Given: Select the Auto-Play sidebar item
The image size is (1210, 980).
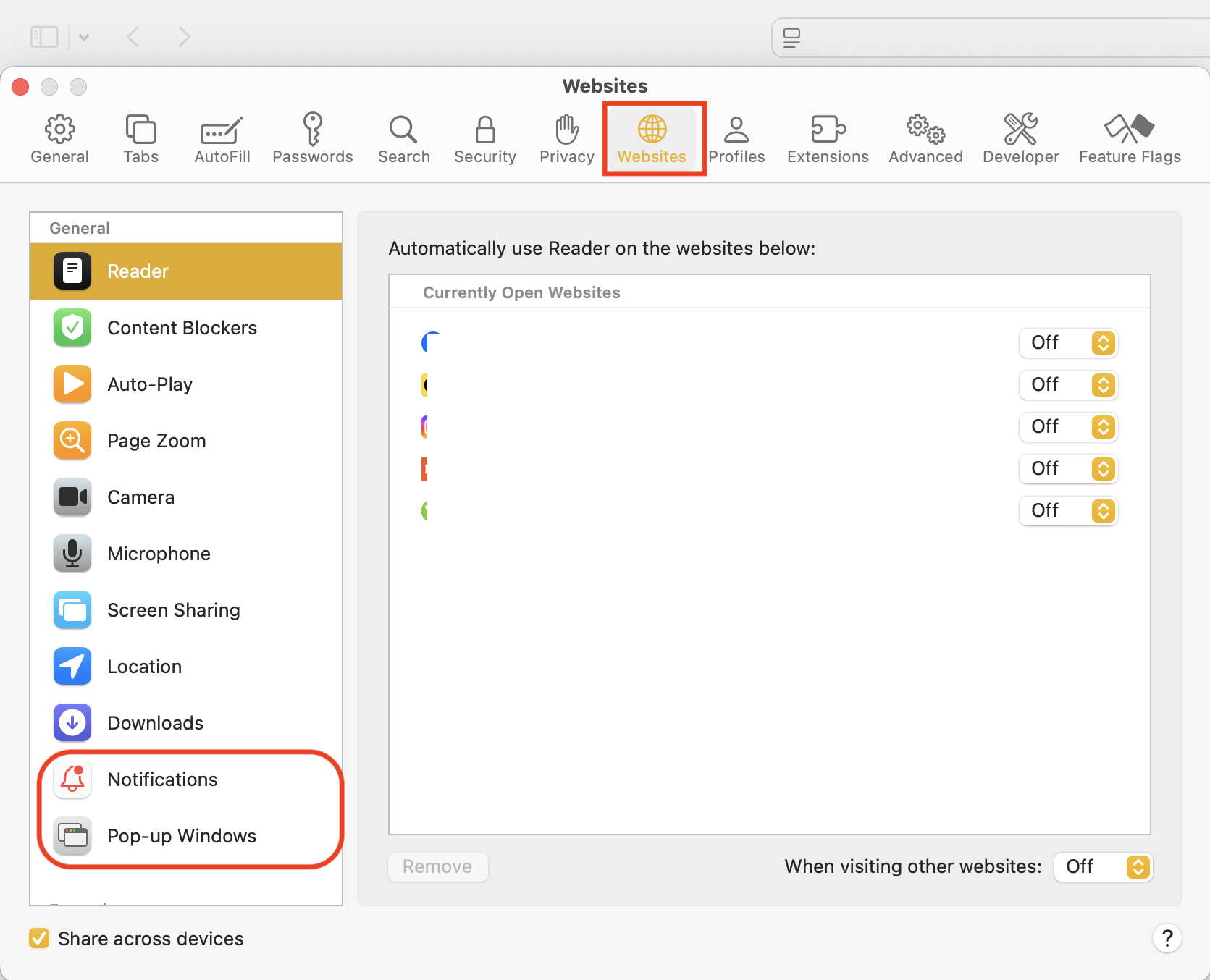Looking at the screenshot, I should pyautogui.click(x=150, y=384).
